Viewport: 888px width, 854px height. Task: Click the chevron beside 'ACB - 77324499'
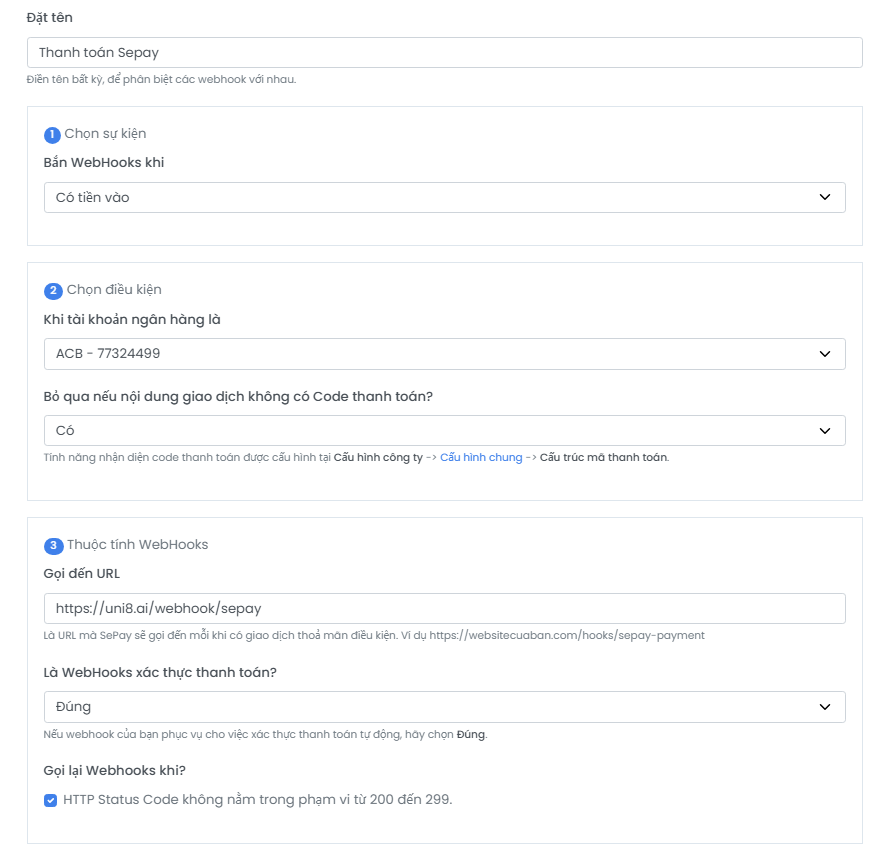pos(826,353)
